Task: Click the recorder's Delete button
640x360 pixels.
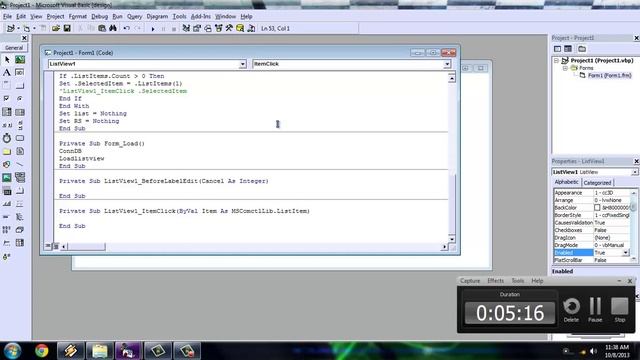Action: [571, 309]
